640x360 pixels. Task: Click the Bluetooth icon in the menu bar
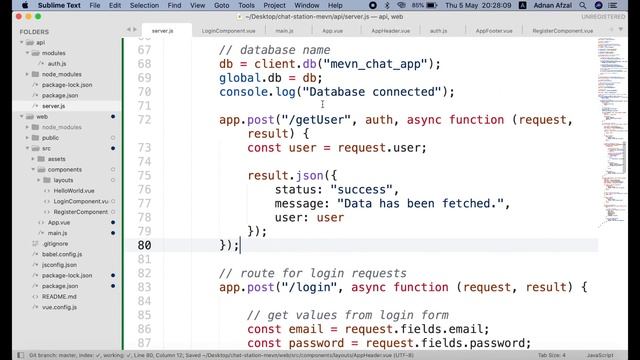click(387, 5)
